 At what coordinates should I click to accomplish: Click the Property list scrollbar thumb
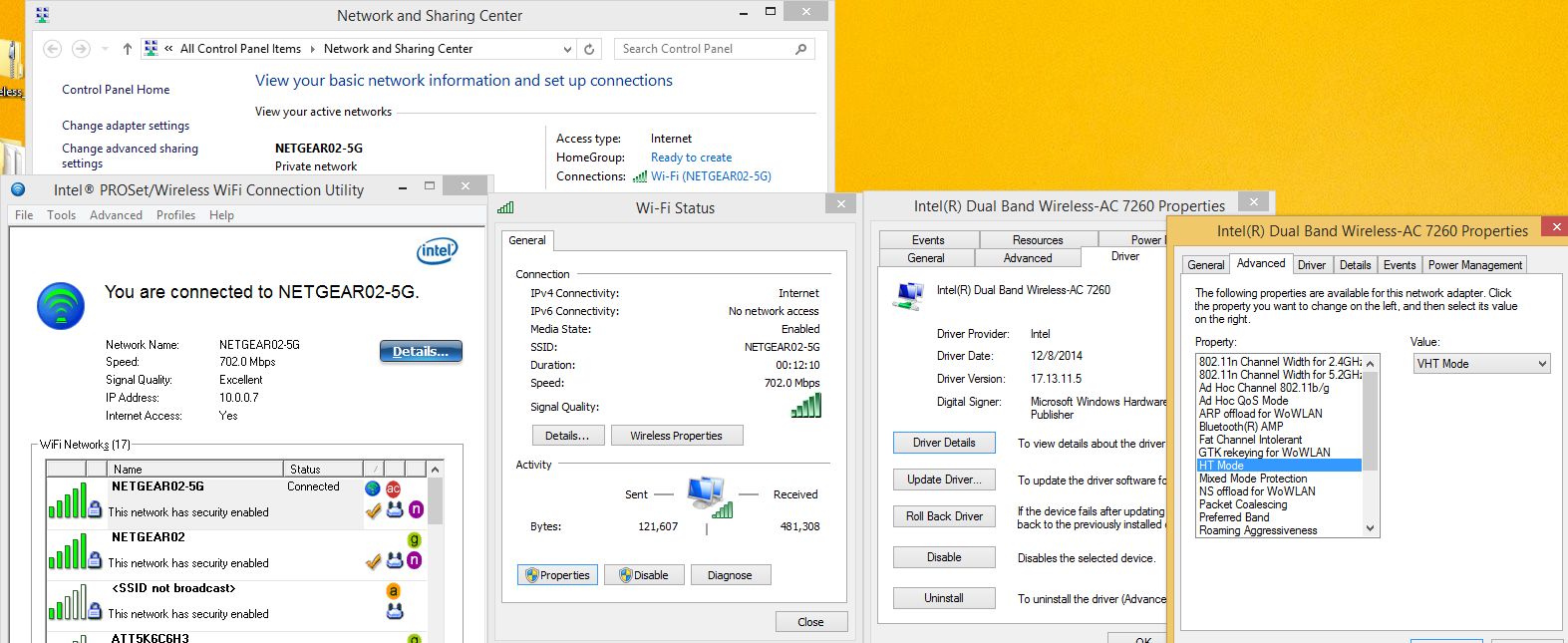1371,420
